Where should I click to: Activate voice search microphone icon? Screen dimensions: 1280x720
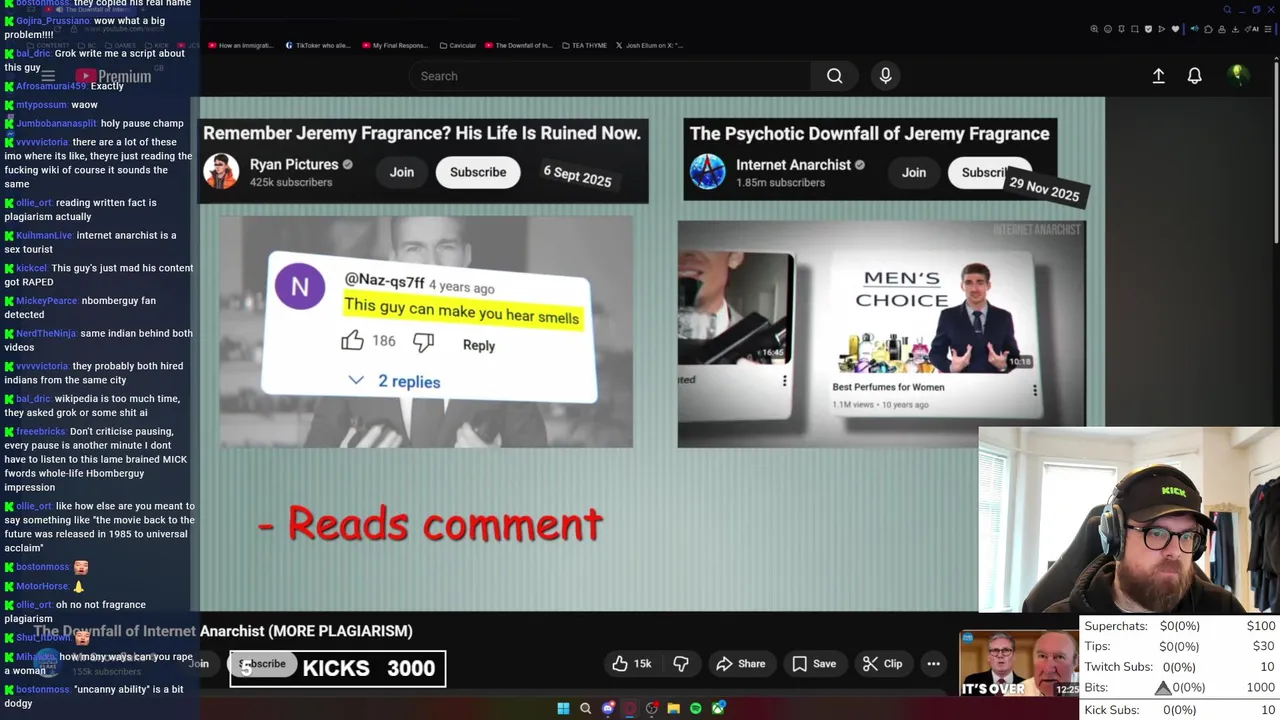885,76
